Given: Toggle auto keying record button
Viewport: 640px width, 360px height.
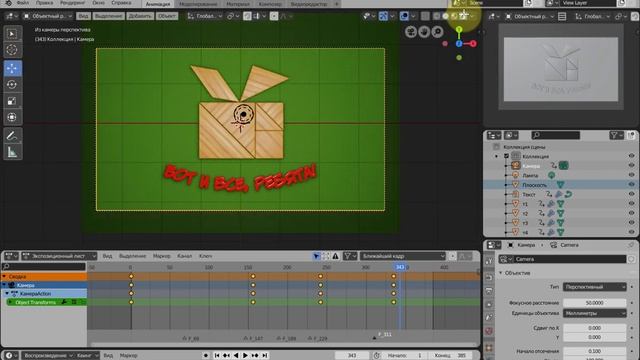Looking at the screenshot, I should (x=205, y=356).
